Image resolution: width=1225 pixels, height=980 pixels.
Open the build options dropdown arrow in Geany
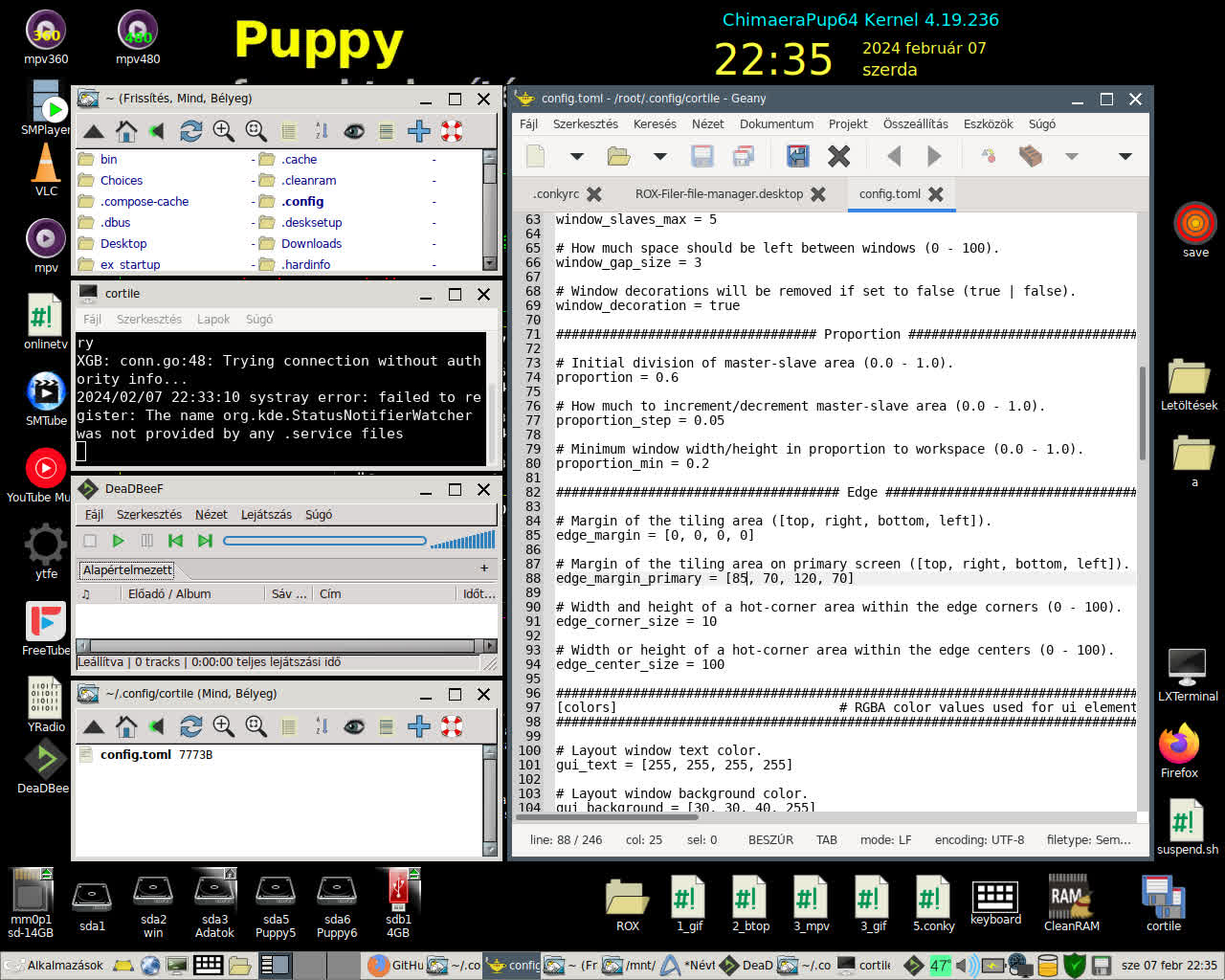click(x=1072, y=156)
